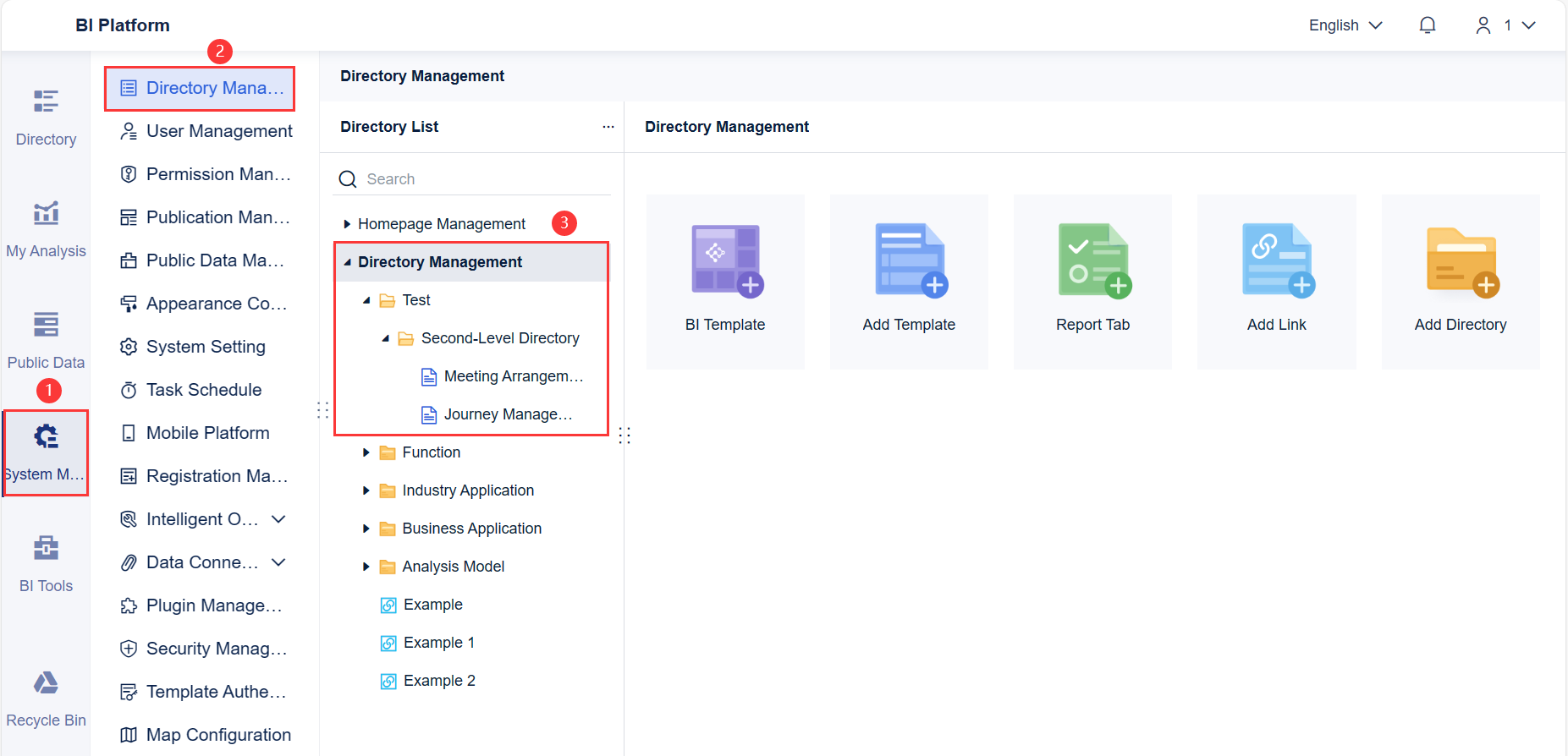1568x756 pixels.
Task: Click the Example 2 link icon
Action: coord(388,682)
